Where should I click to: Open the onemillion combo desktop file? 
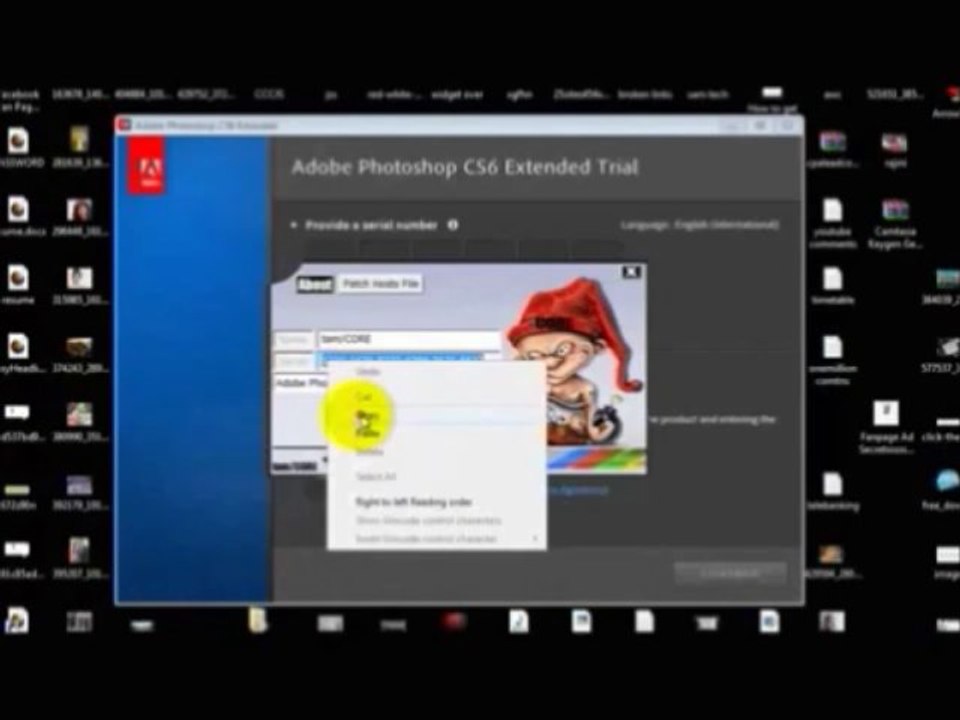coord(833,360)
